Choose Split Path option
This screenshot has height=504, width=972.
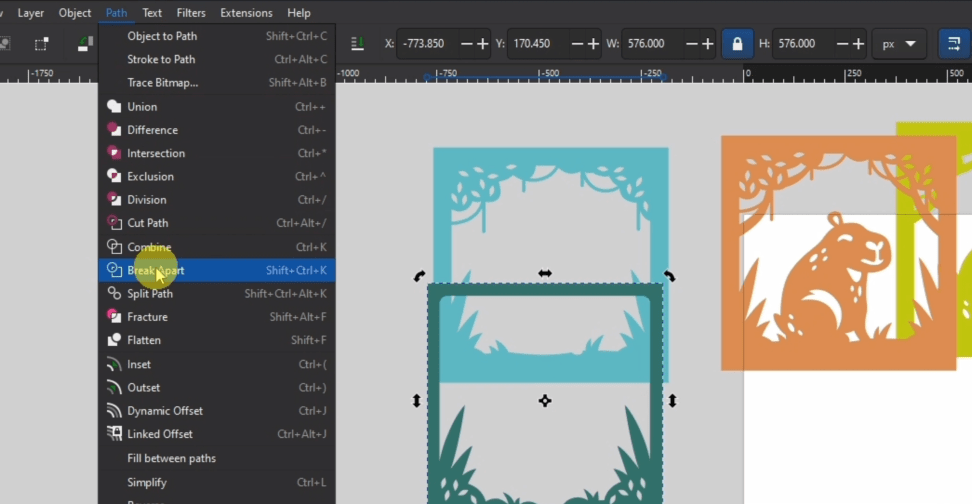pyautogui.click(x=150, y=294)
